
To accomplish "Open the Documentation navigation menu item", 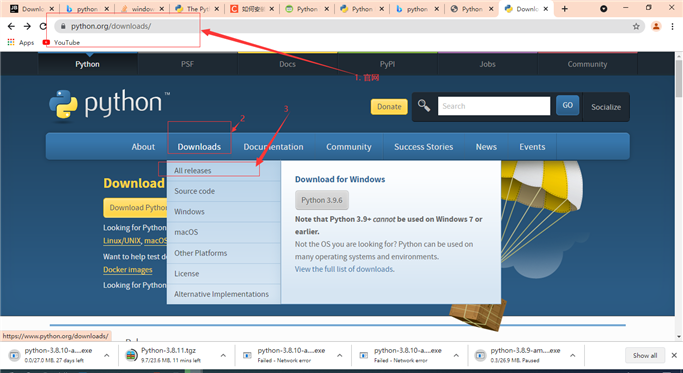I will pos(273,147).
